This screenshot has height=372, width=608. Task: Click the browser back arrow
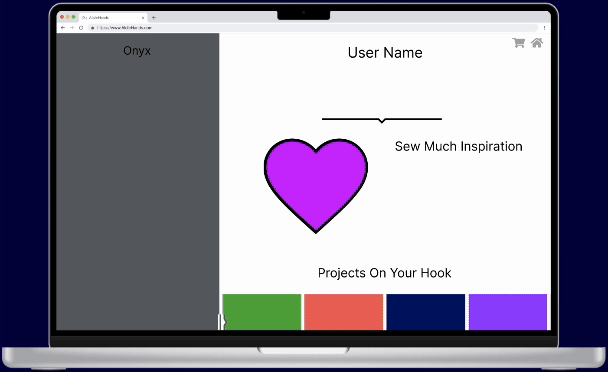63,28
